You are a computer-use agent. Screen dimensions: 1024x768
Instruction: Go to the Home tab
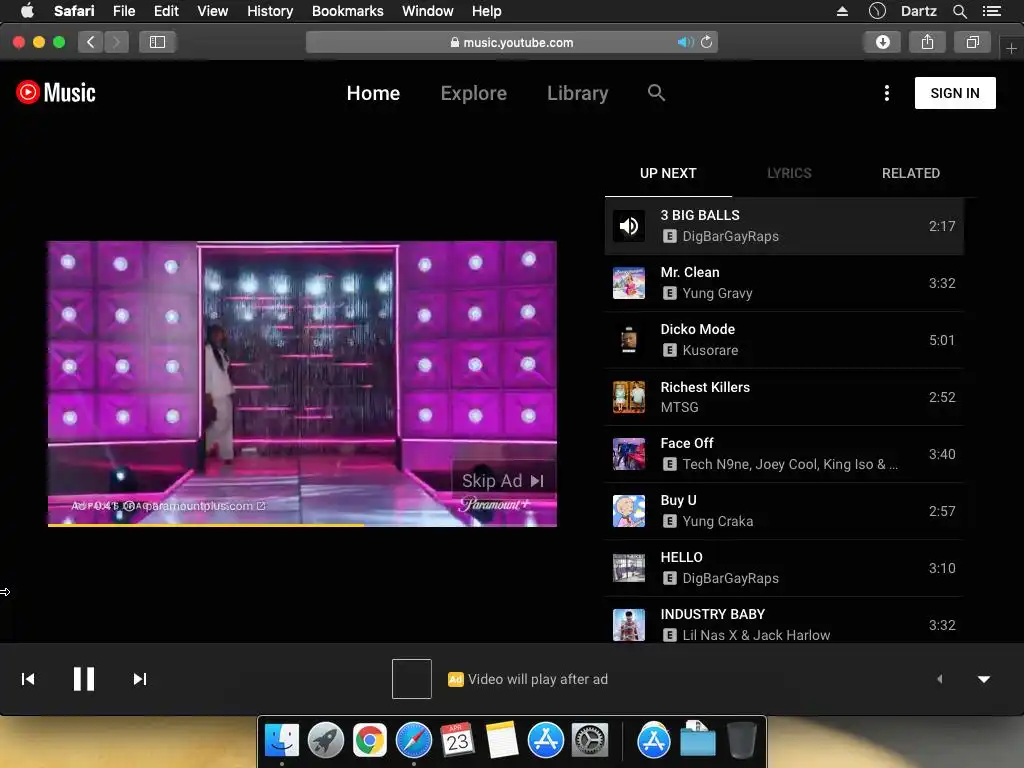[x=373, y=93]
